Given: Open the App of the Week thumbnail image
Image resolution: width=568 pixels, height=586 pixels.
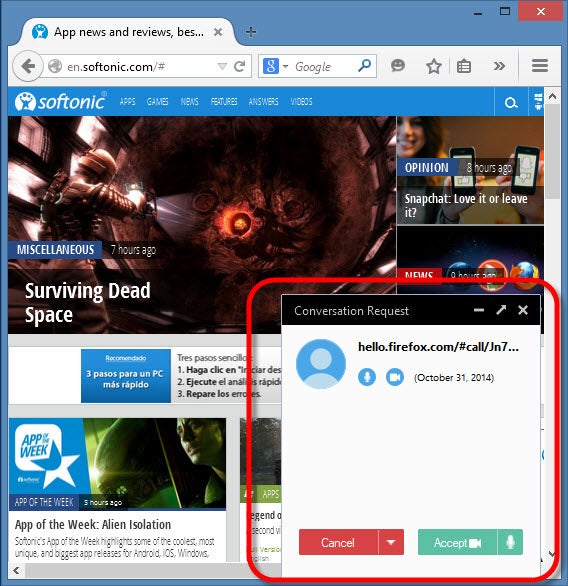Looking at the screenshot, I should click(x=117, y=463).
